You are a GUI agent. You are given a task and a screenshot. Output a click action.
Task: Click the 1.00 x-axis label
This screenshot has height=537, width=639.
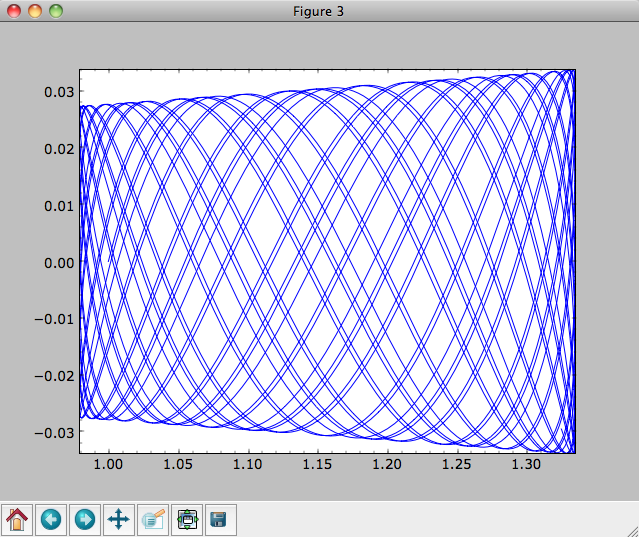click(x=108, y=464)
